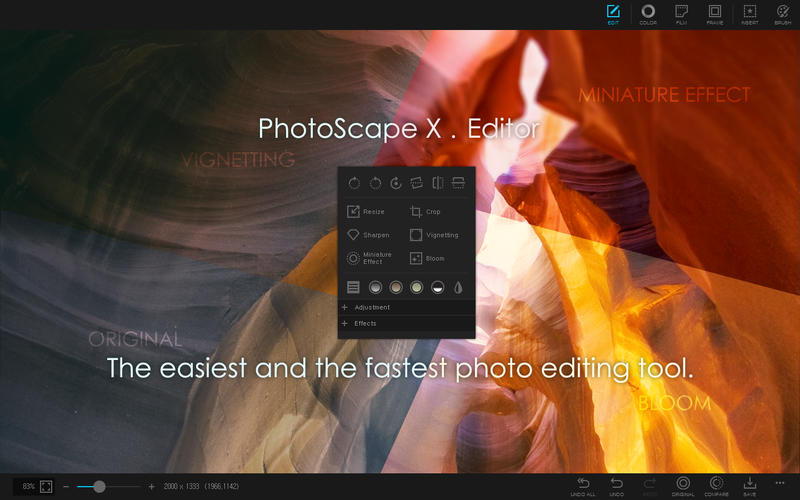Apply the Bloom effect
This screenshot has width=800, height=500.
point(427,258)
